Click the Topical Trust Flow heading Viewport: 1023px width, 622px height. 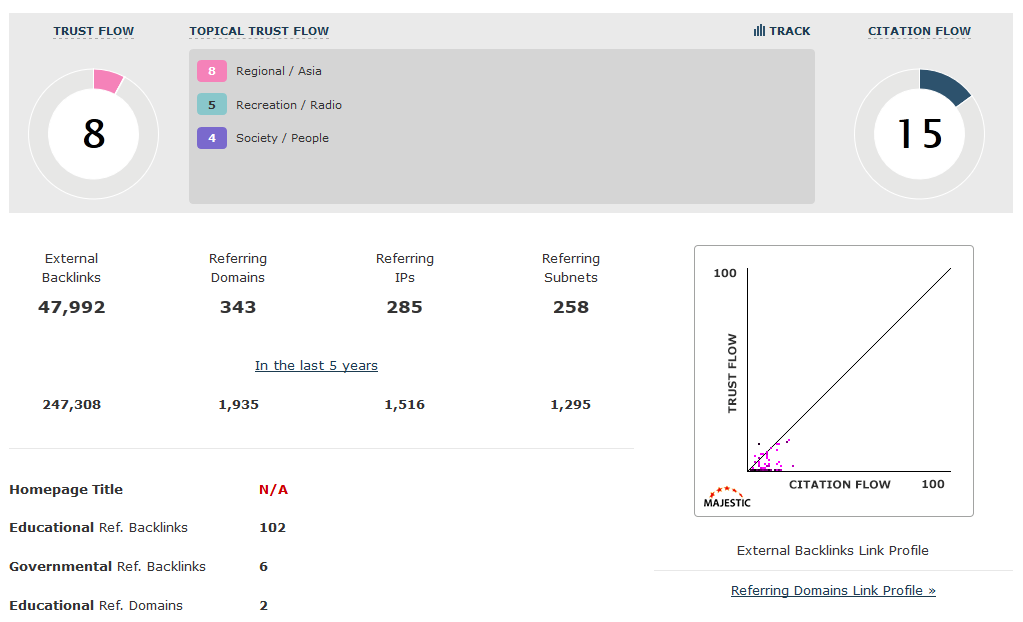[259, 31]
